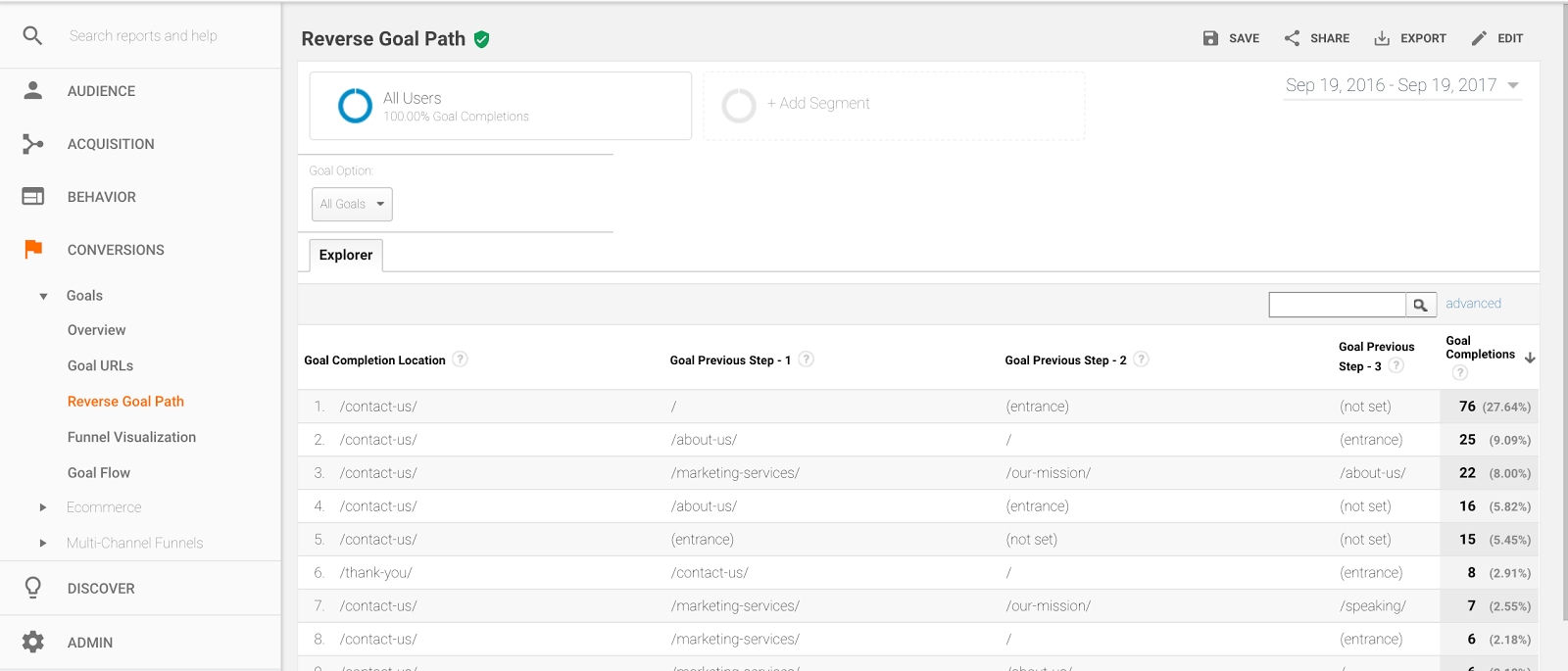Viewport: 1568px width, 671px height.
Task: Expand the Ecommerce section
Action: click(43, 507)
